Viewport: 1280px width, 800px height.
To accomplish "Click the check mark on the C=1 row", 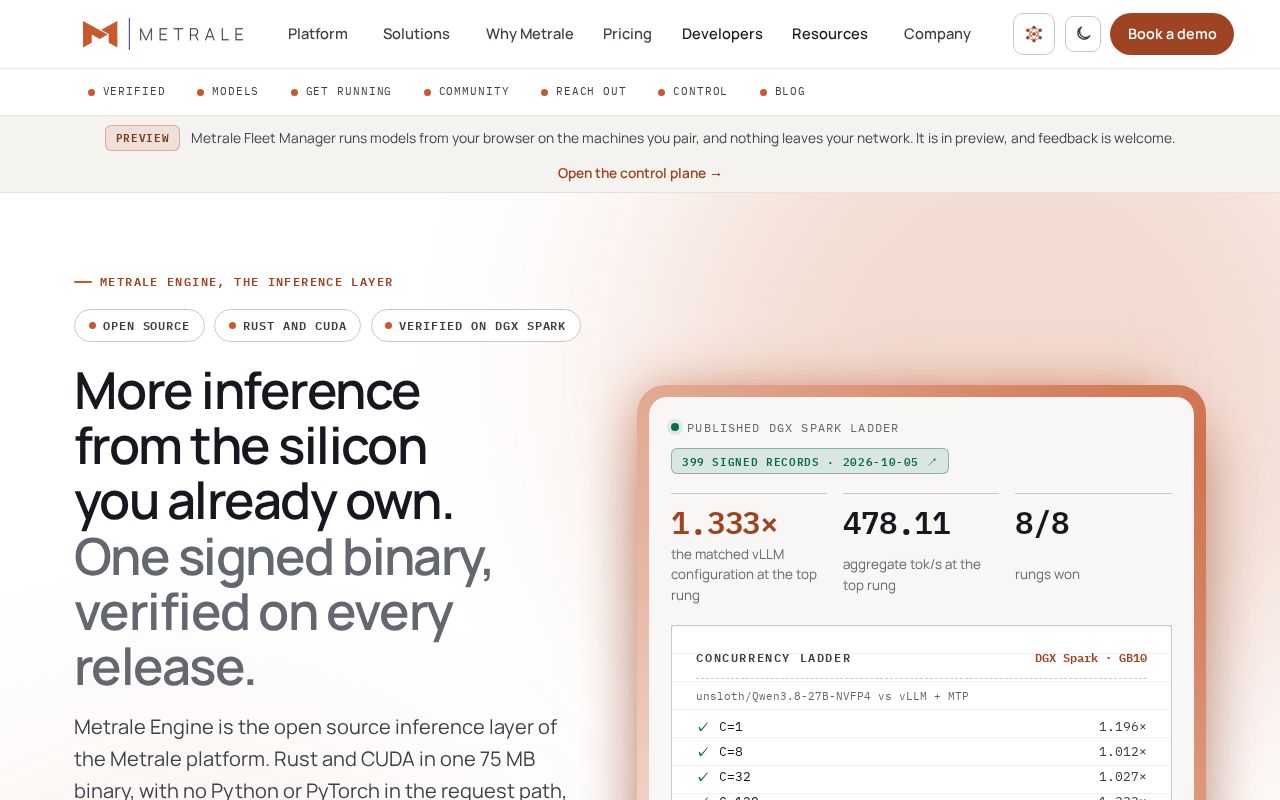I will (x=703, y=727).
